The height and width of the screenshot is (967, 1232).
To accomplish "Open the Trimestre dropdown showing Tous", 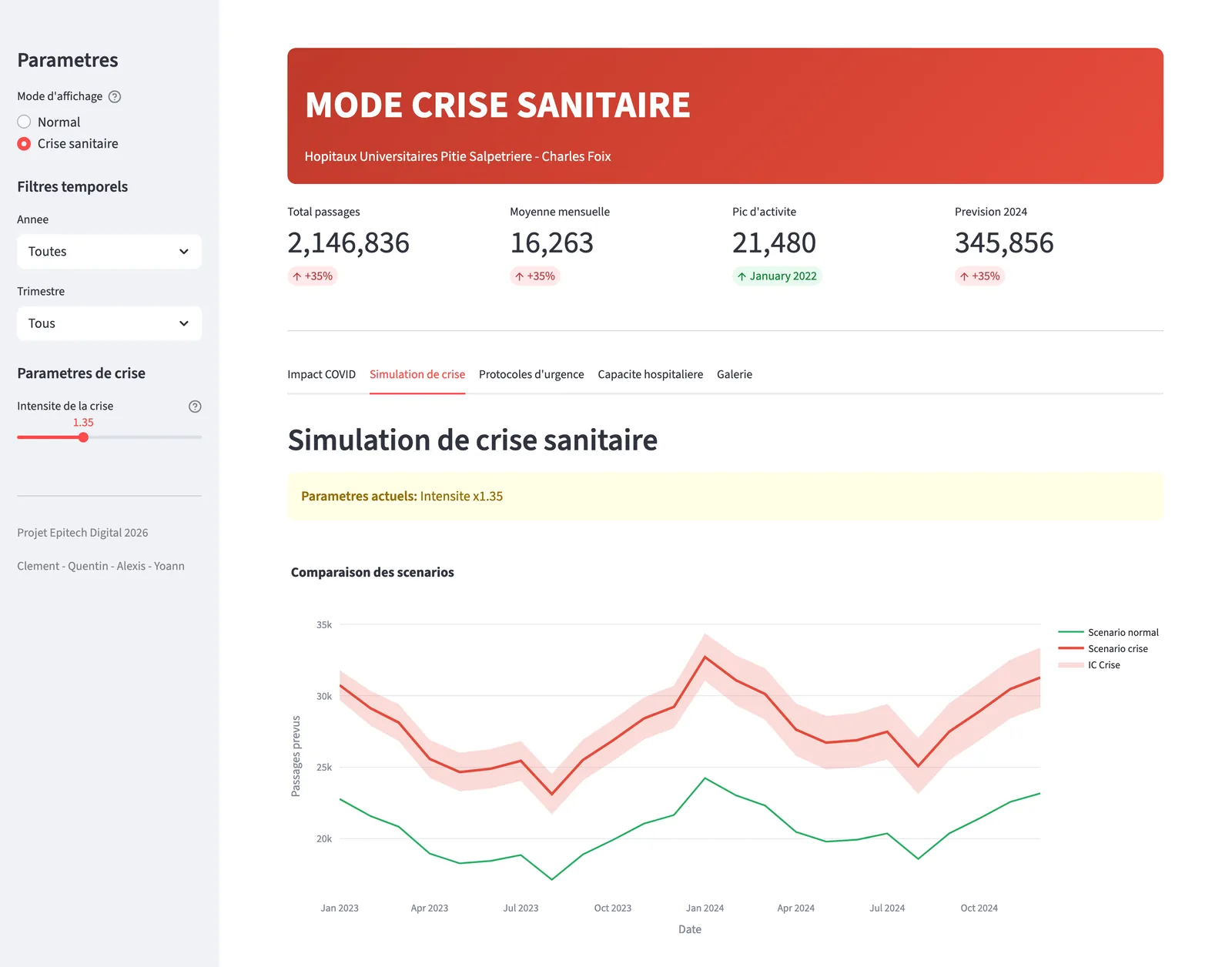I will (x=109, y=323).
